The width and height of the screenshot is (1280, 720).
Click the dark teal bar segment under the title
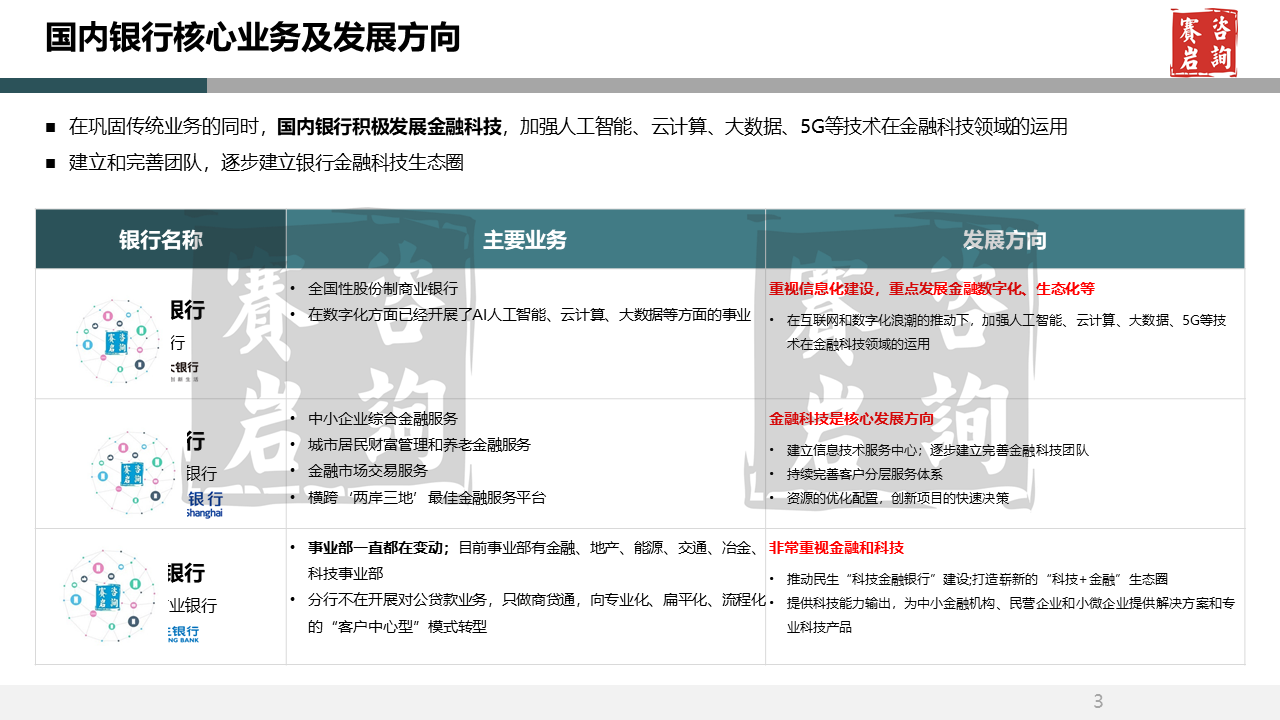coord(103,86)
